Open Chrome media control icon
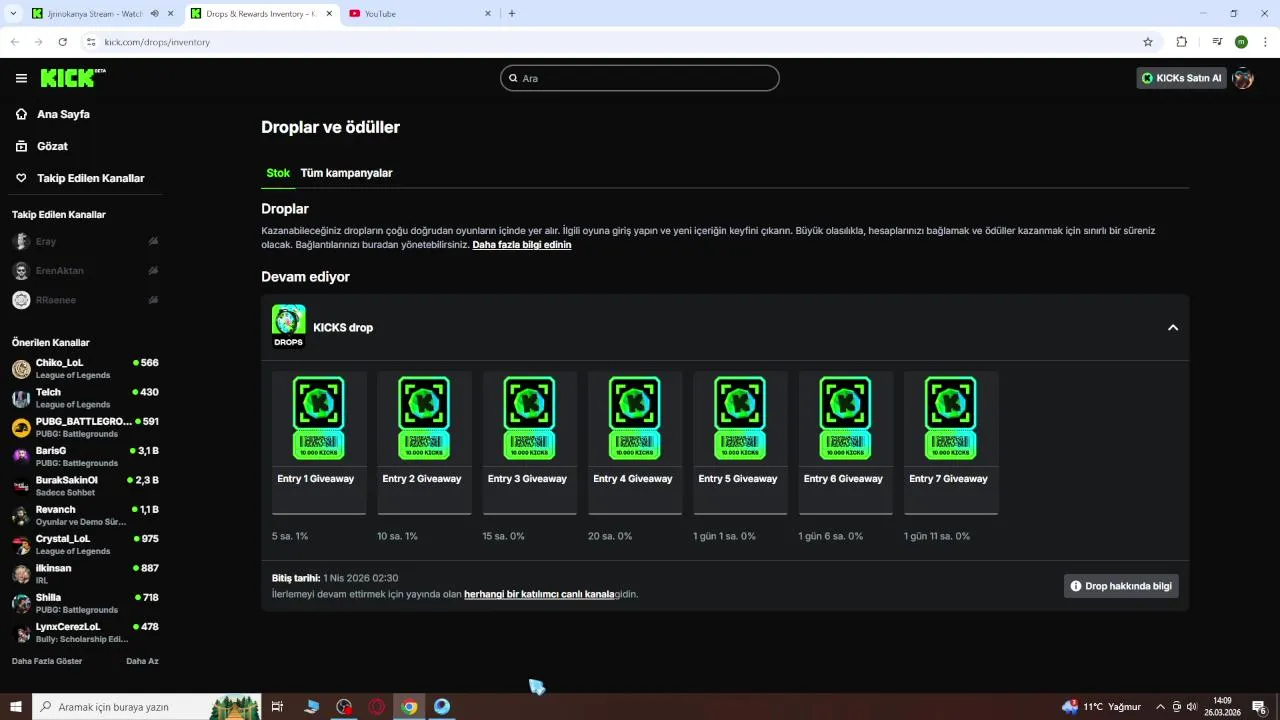Image resolution: width=1280 pixels, height=720 pixels. pyautogui.click(x=1217, y=42)
